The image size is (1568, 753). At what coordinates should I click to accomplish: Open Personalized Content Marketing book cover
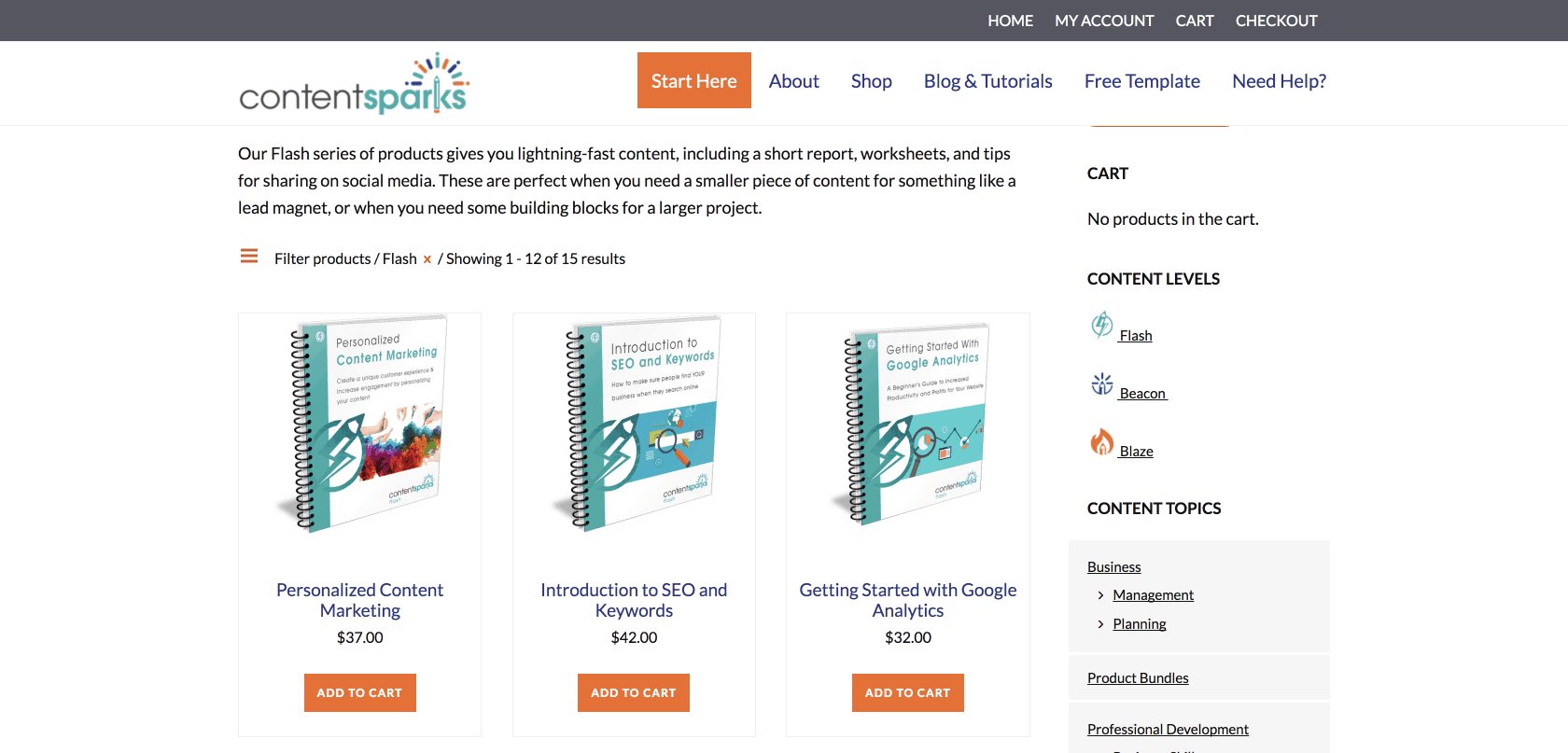[x=360, y=425]
